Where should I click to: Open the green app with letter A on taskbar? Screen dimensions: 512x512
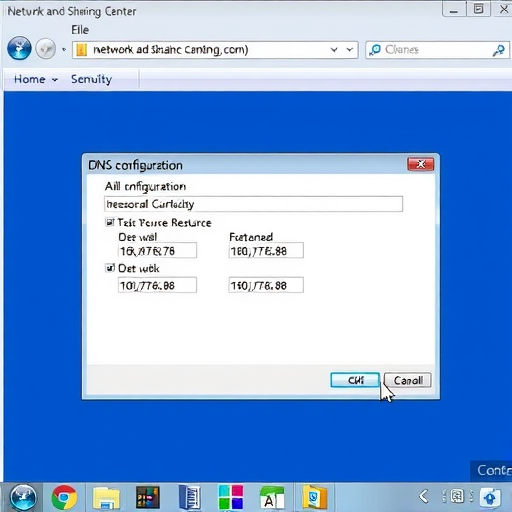(272, 498)
